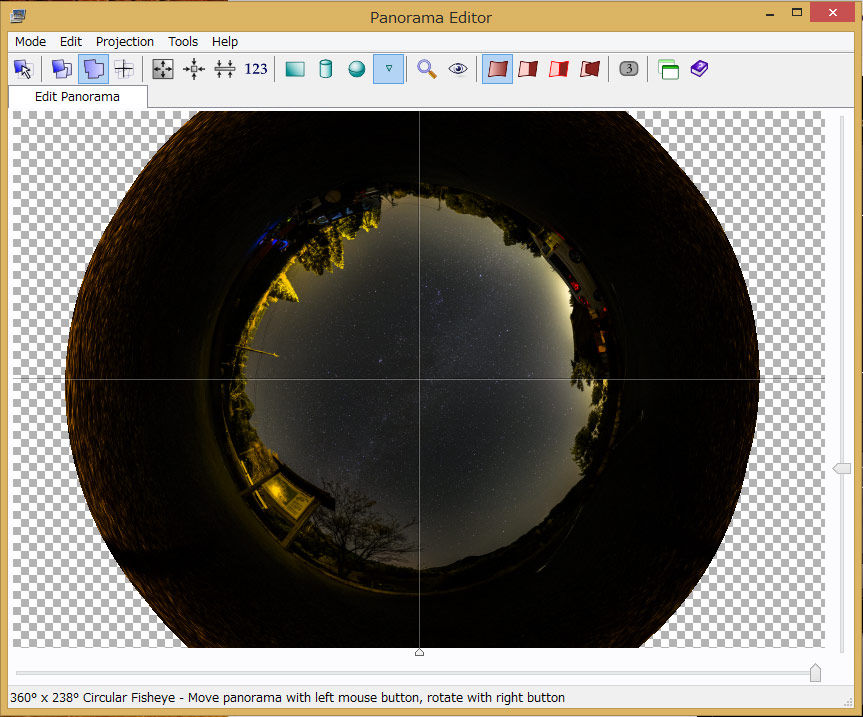
Task: Click the fit panorama four-arrows icon
Action: pos(163,69)
